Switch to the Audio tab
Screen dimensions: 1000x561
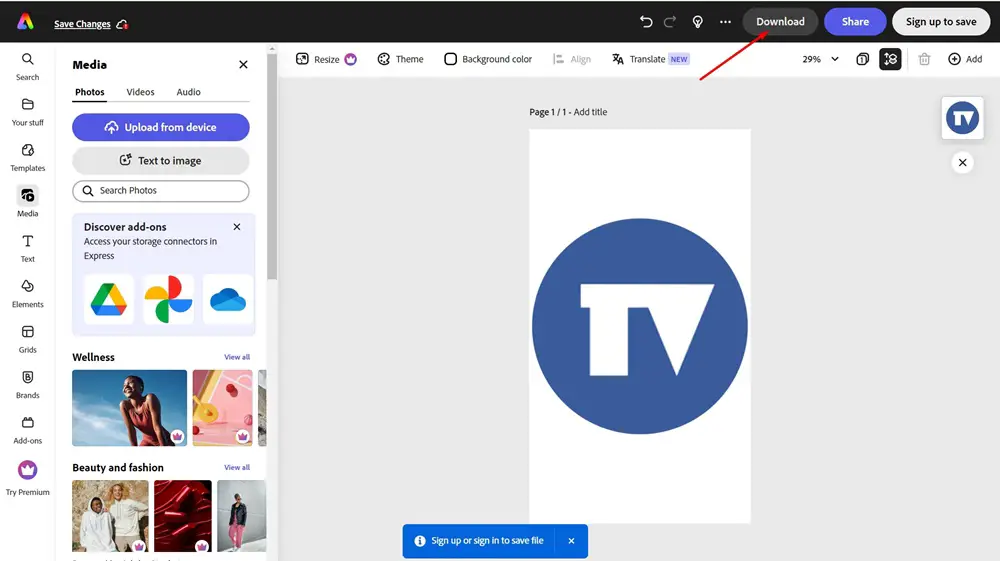tap(188, 92)
